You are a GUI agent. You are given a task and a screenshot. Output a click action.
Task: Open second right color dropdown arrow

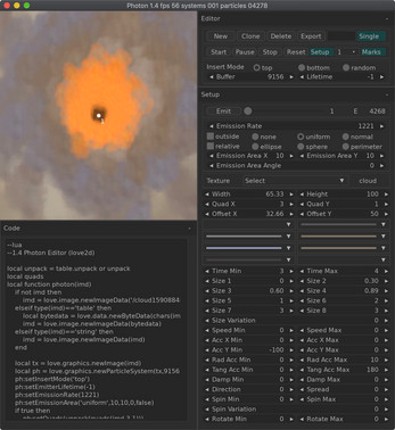click(x=383, y=236)
